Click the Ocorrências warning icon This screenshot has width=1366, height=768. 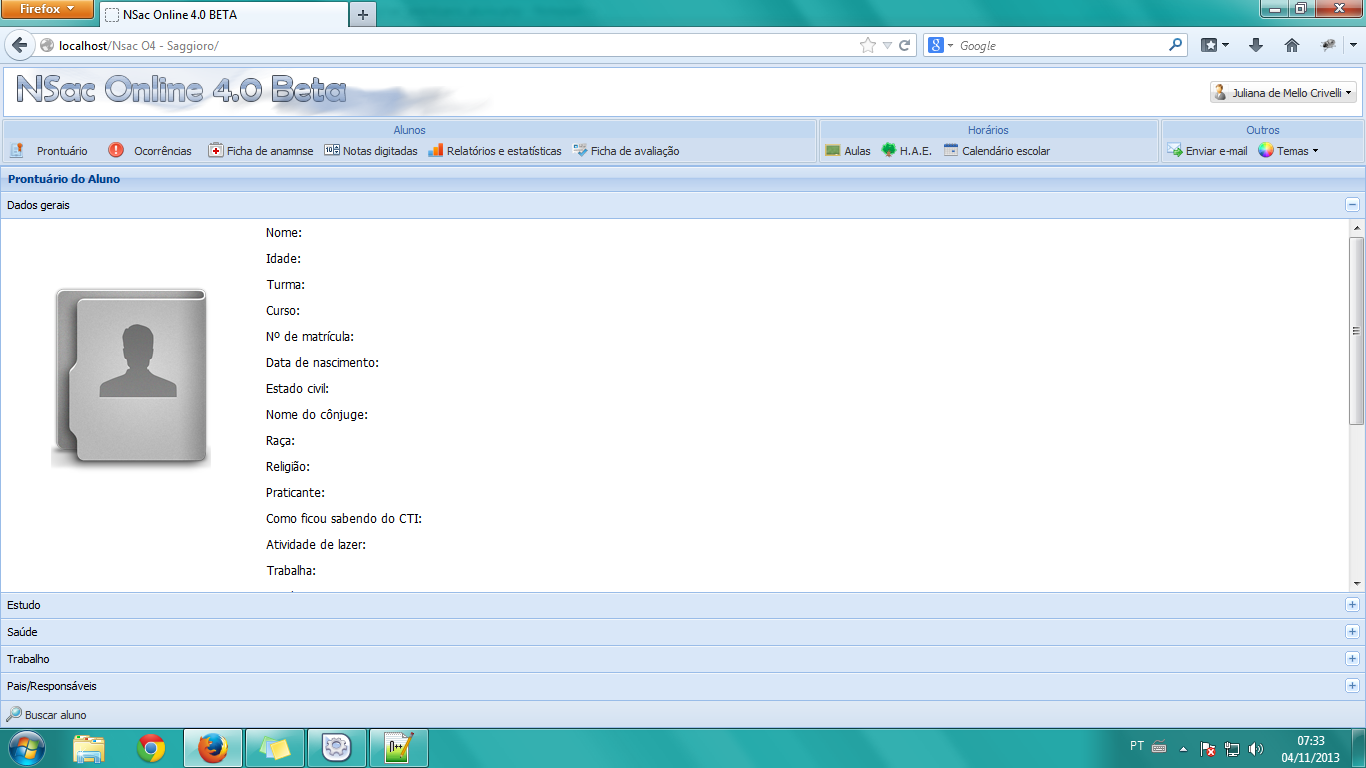(x=118, y=151)
